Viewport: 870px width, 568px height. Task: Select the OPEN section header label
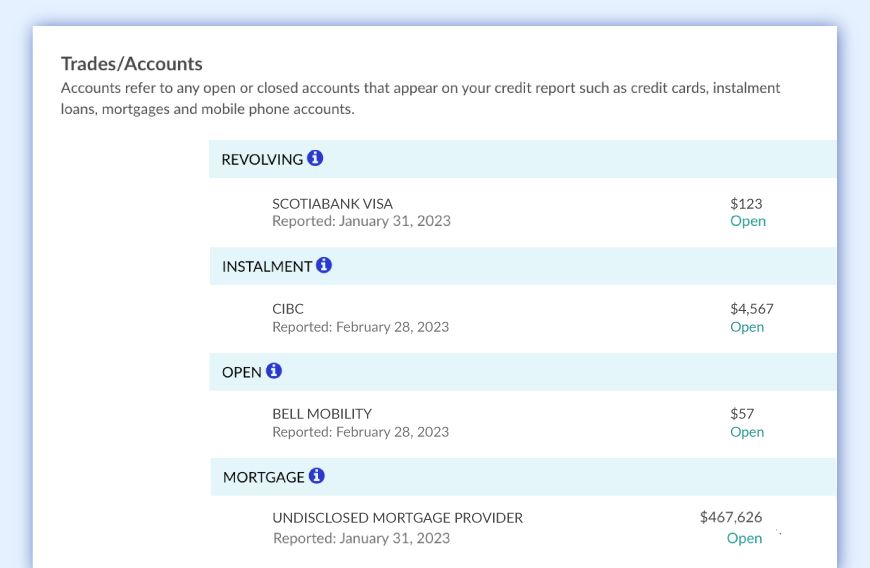pyautogui.click(x=241, y=372)
